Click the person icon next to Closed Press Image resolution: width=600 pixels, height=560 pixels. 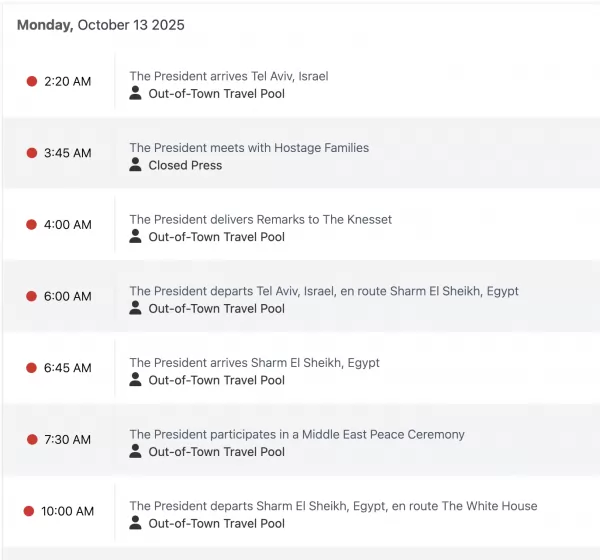[136, 165]
